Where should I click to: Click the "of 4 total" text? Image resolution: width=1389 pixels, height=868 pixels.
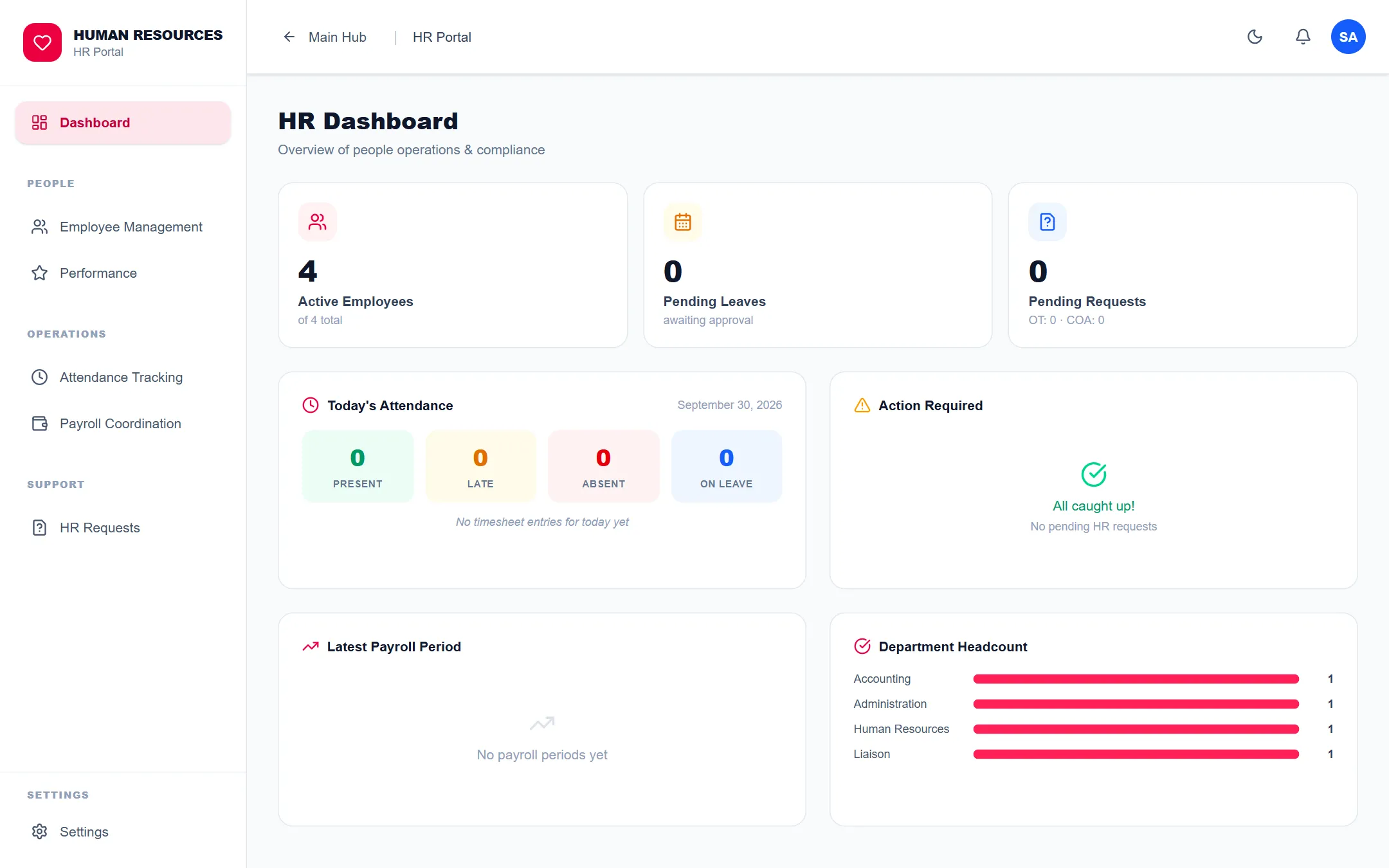coord(320,320)
